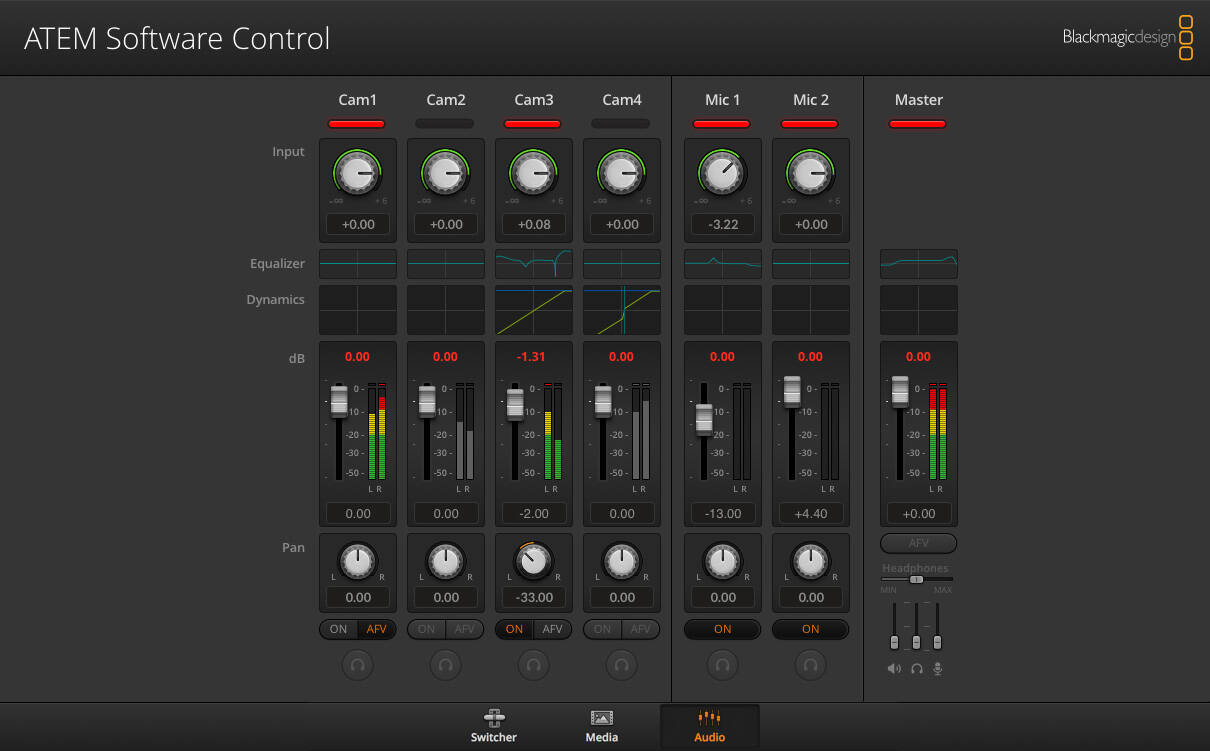Click the Cam3 channel label

[x=534, y=100]
